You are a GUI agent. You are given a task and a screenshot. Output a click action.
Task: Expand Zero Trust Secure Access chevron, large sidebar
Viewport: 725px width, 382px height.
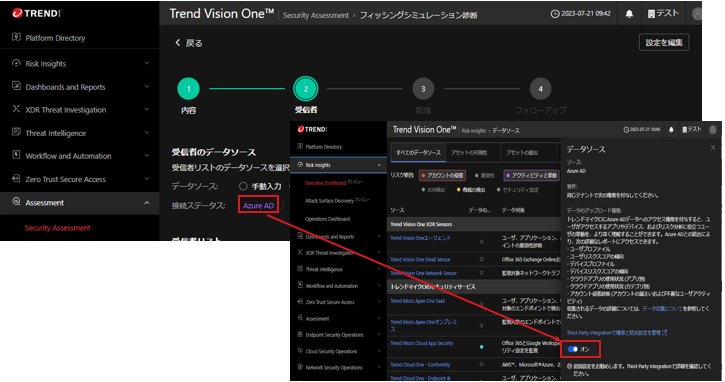pyautogui.click(x=147, y=179)
